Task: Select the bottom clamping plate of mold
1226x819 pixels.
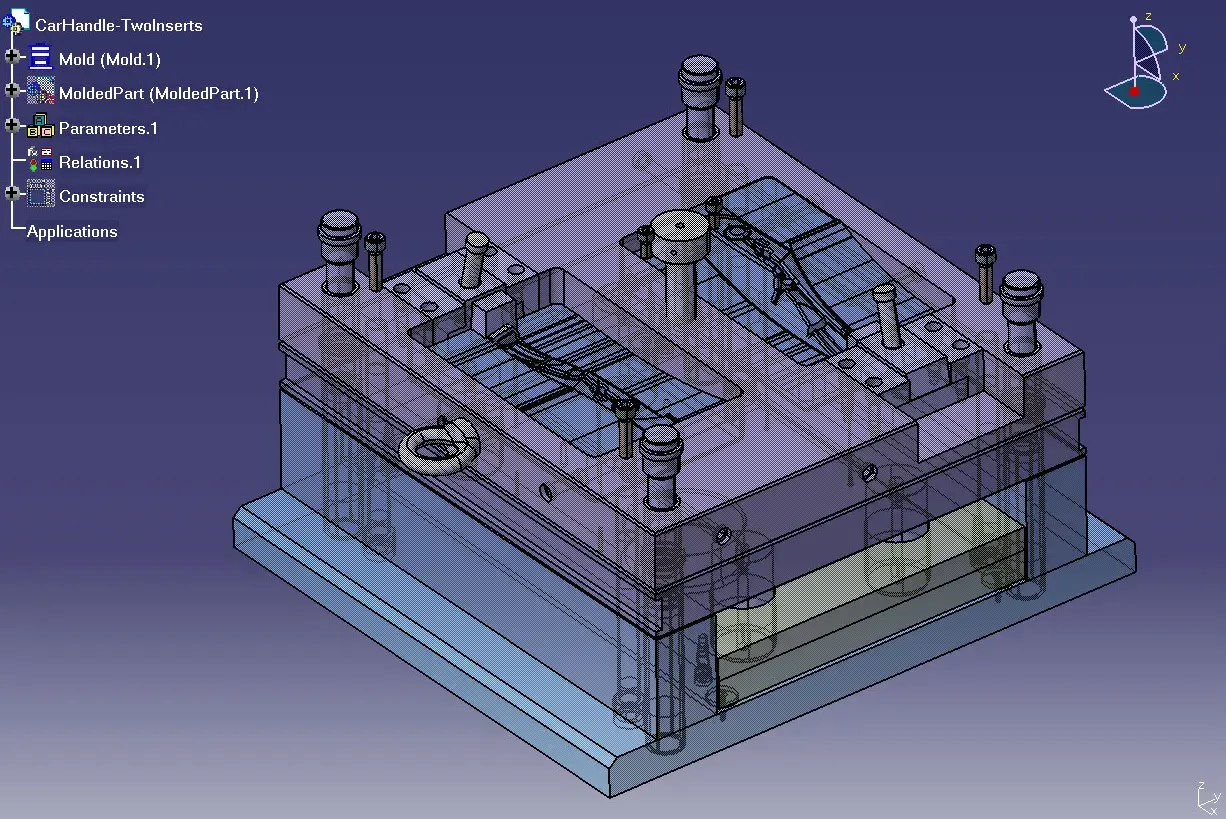Action: [684, 650]
